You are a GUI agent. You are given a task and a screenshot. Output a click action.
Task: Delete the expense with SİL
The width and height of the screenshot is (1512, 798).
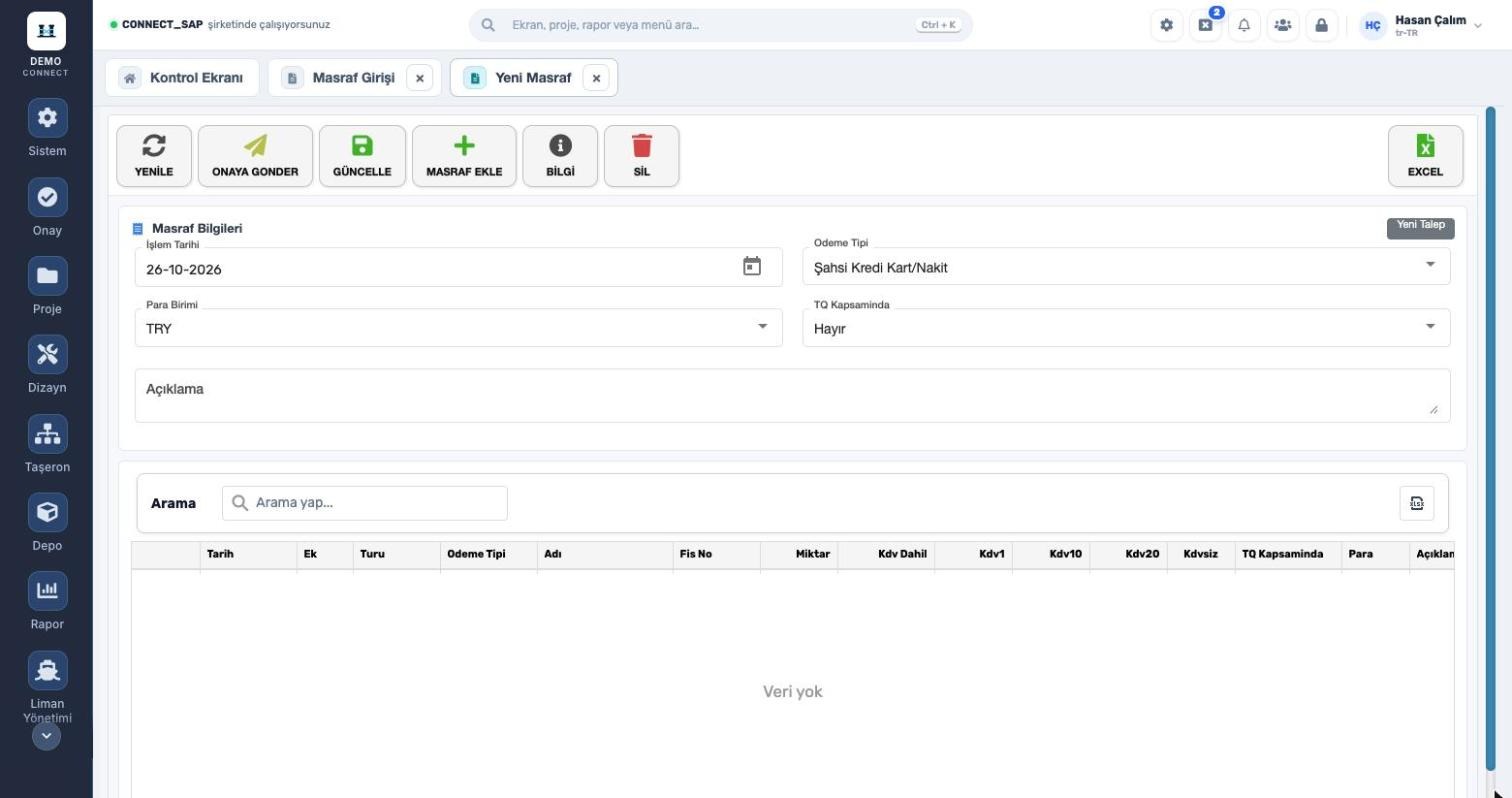pos(641,156)
